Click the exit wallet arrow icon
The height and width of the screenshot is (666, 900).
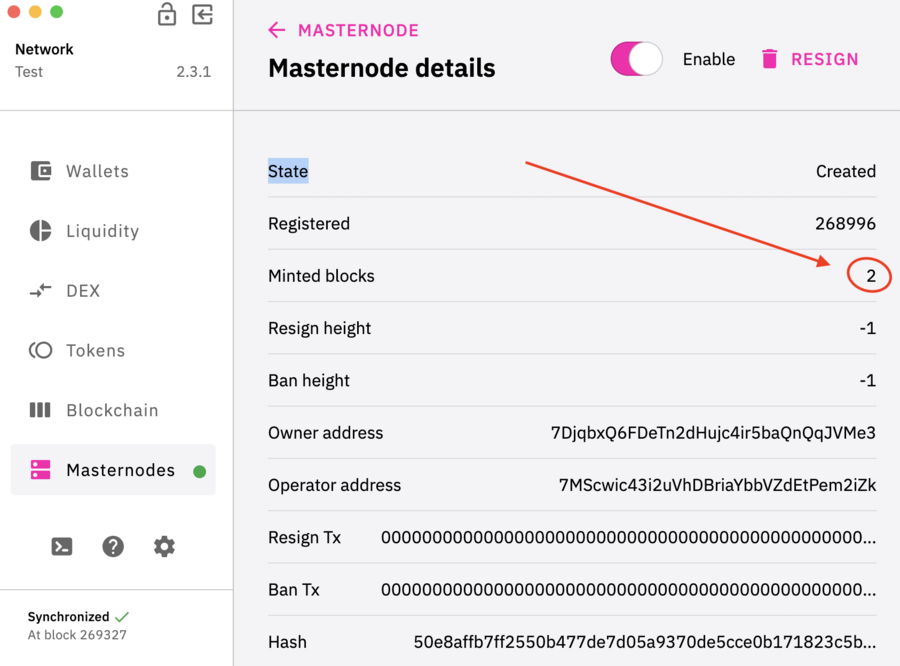(203, 14)
